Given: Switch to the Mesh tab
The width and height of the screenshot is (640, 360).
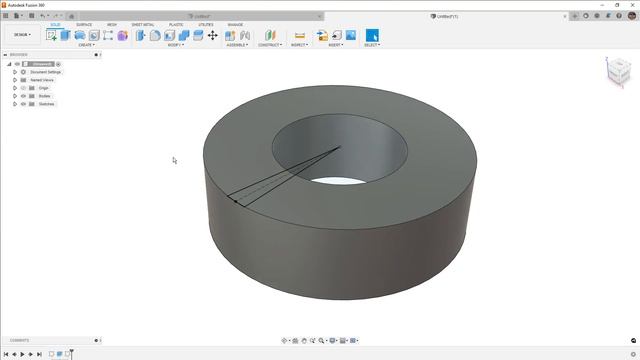Looking at the screenshot, I should point(111,25).
